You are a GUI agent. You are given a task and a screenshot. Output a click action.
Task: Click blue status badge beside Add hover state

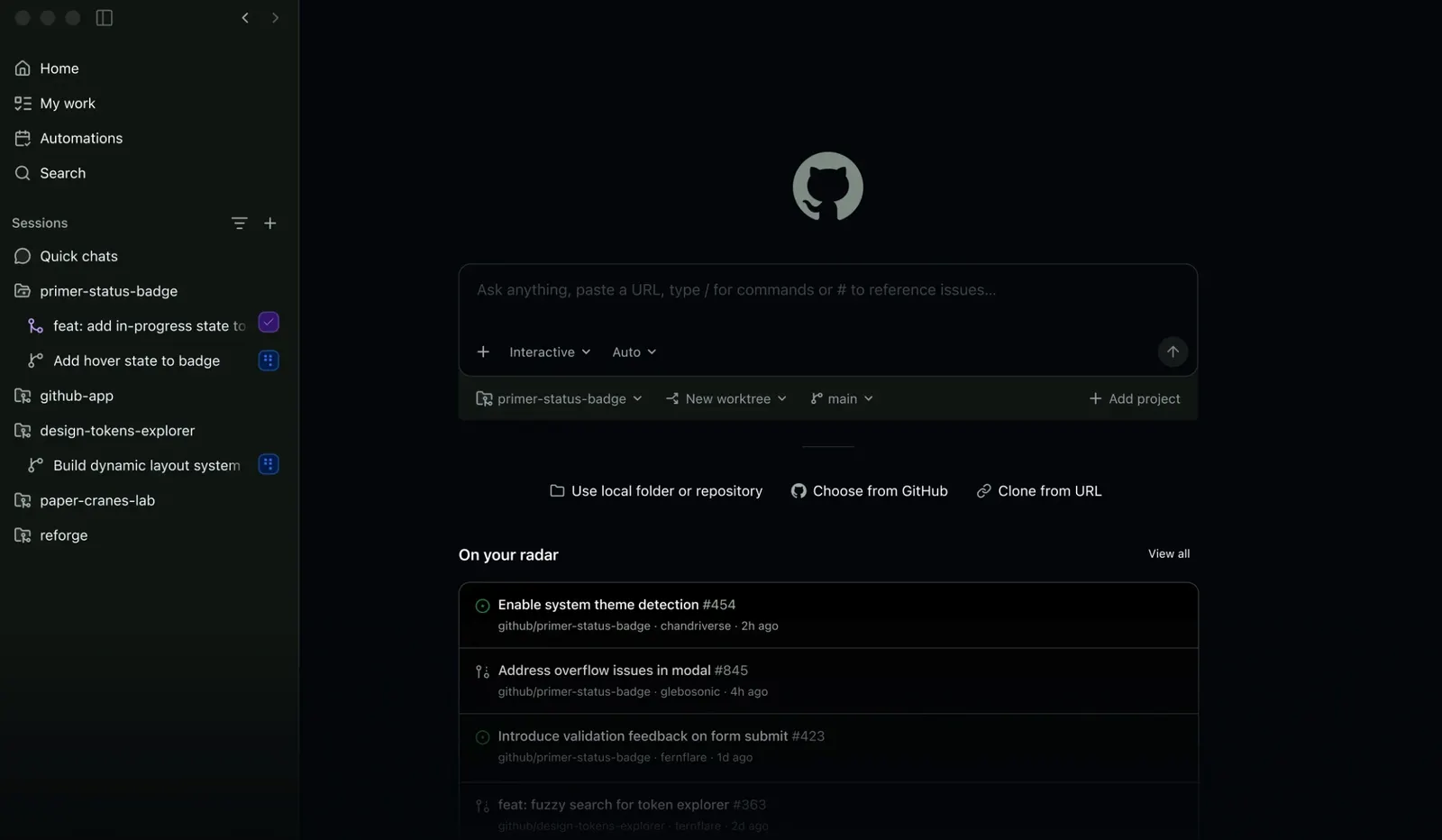tap(269, 361)
